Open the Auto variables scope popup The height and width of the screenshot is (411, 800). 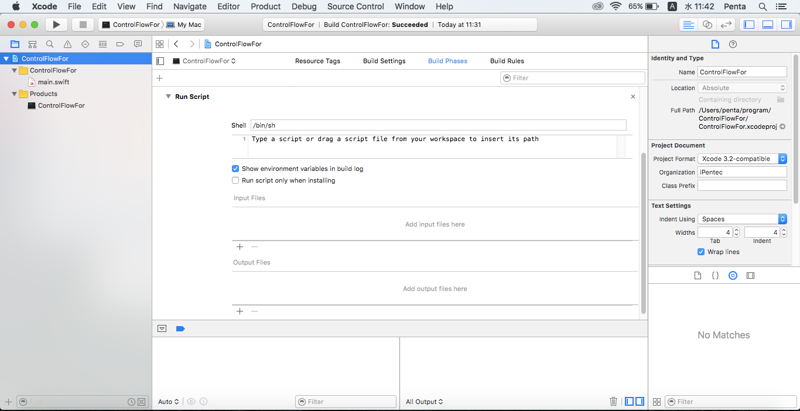(168, 402)
